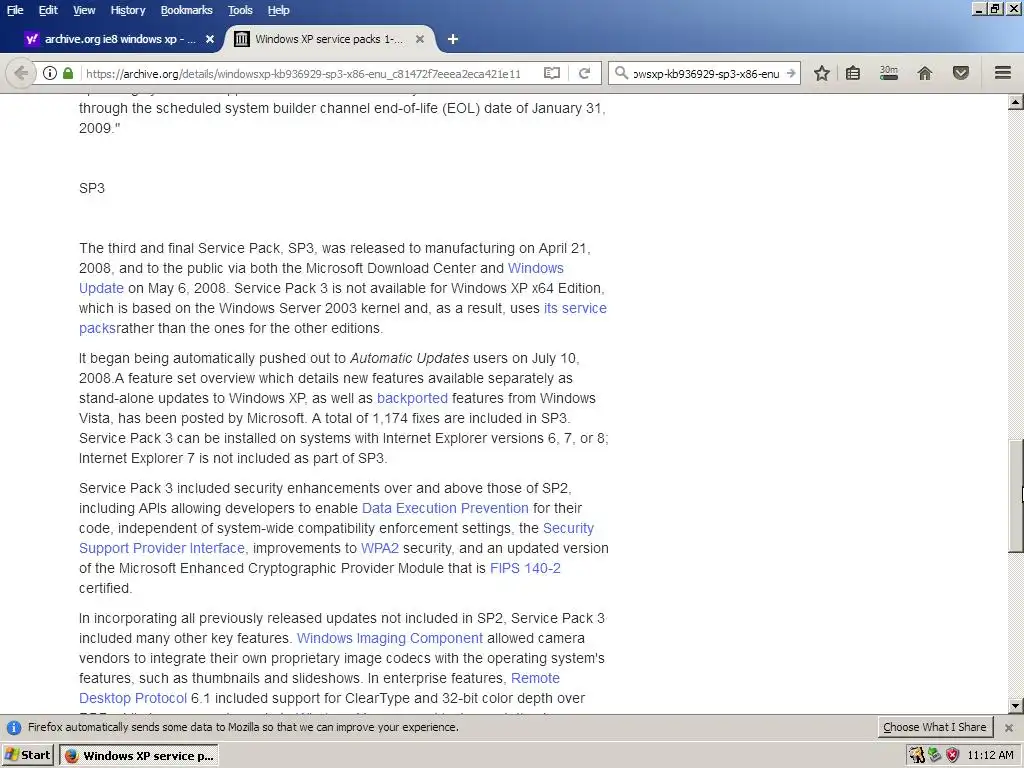Open Windows Imaging Component link
Screen dimensions: 1024x768
click(x=390, y=638)
